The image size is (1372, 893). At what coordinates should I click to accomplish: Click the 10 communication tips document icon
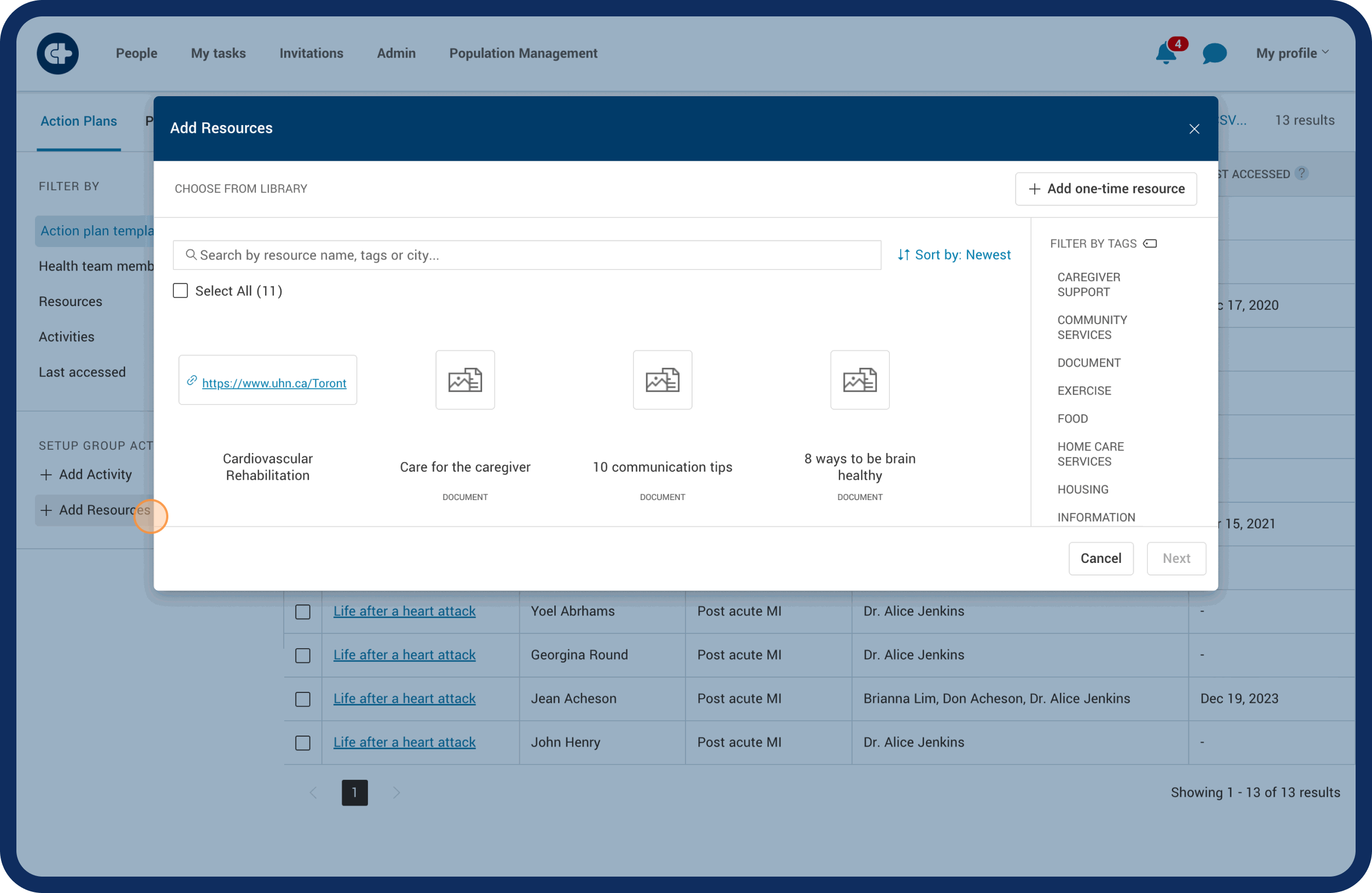[x=662, y=380]
